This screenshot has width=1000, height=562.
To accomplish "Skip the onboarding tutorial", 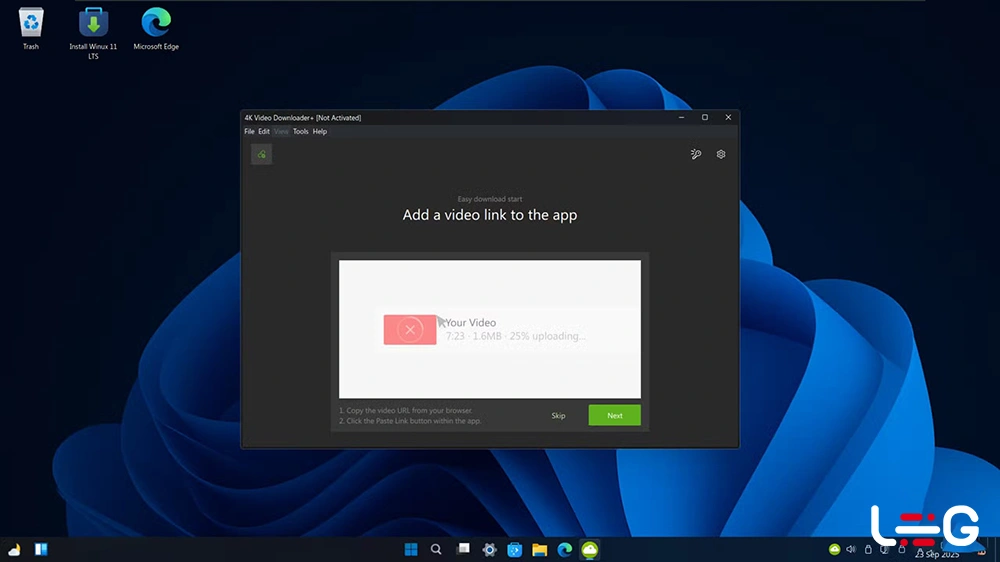I will (558, 415).
